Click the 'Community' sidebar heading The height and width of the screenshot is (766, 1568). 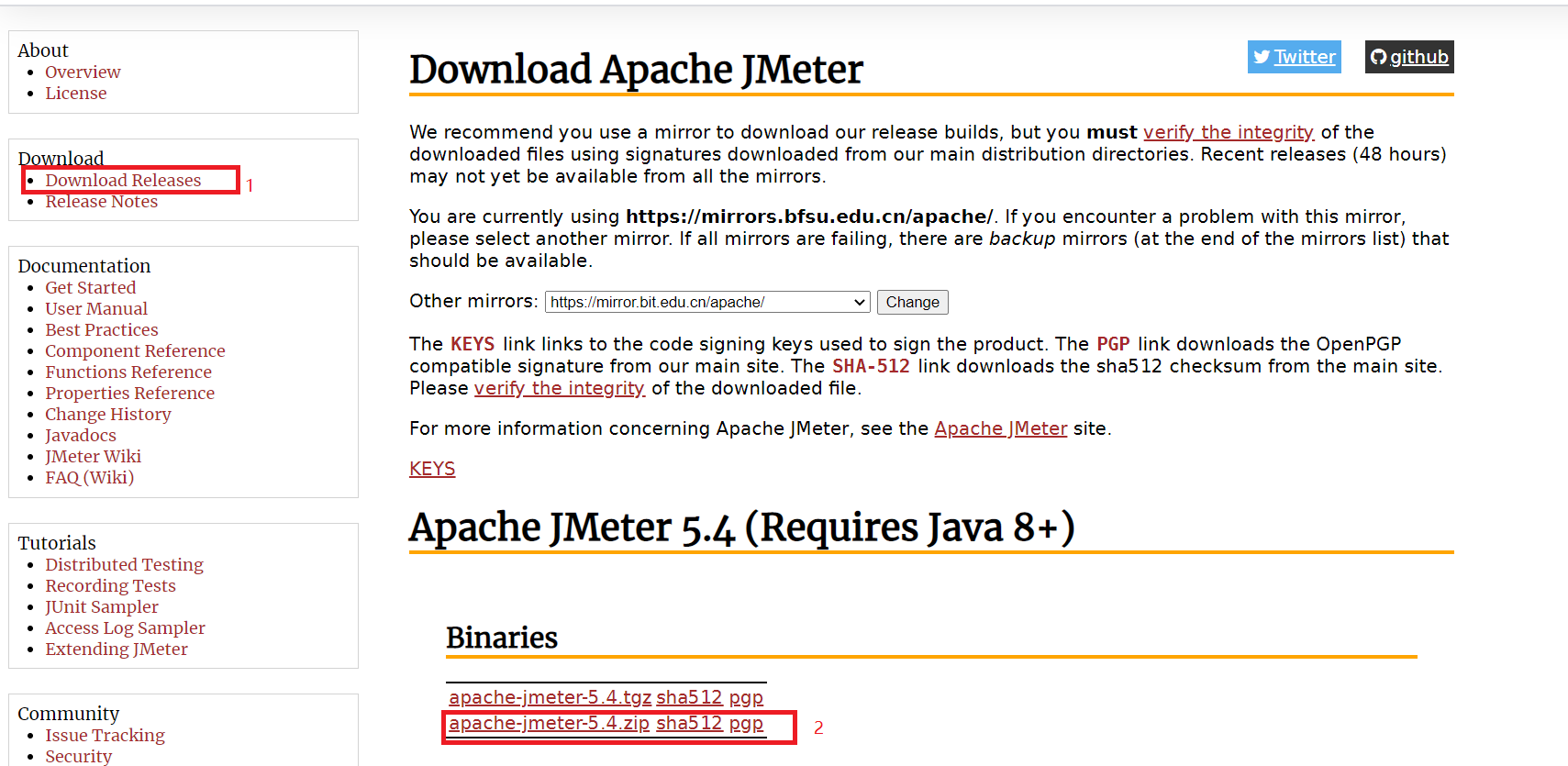click(69, 714)
